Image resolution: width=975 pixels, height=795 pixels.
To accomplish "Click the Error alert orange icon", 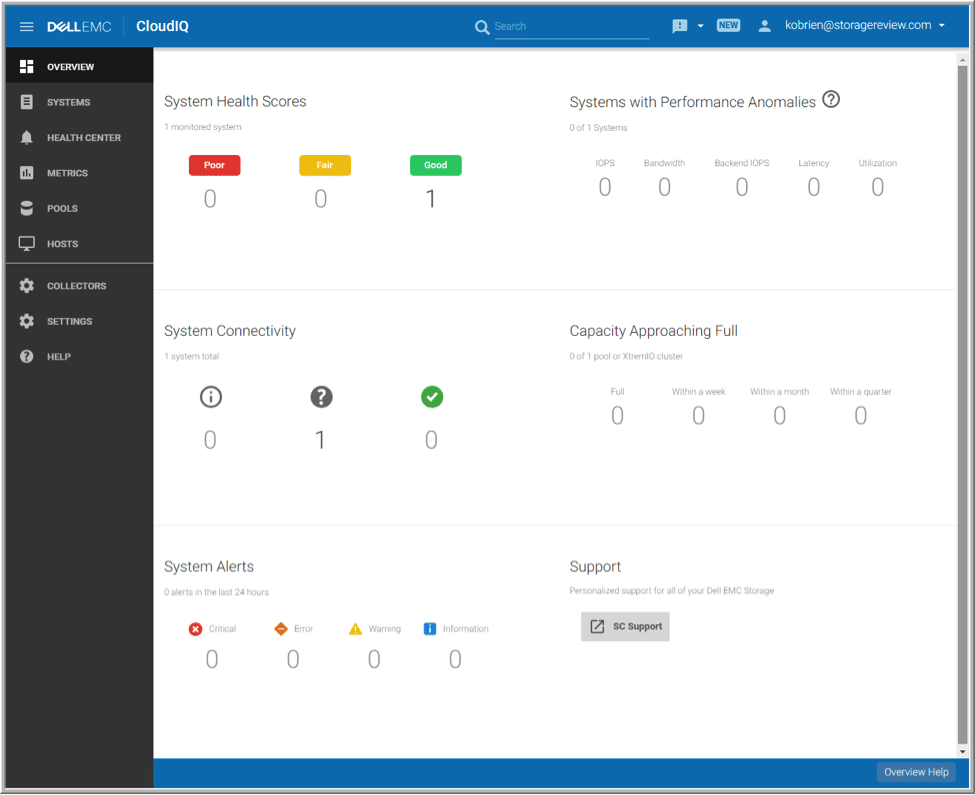I will pyautogui.click(x=281, y=628).
